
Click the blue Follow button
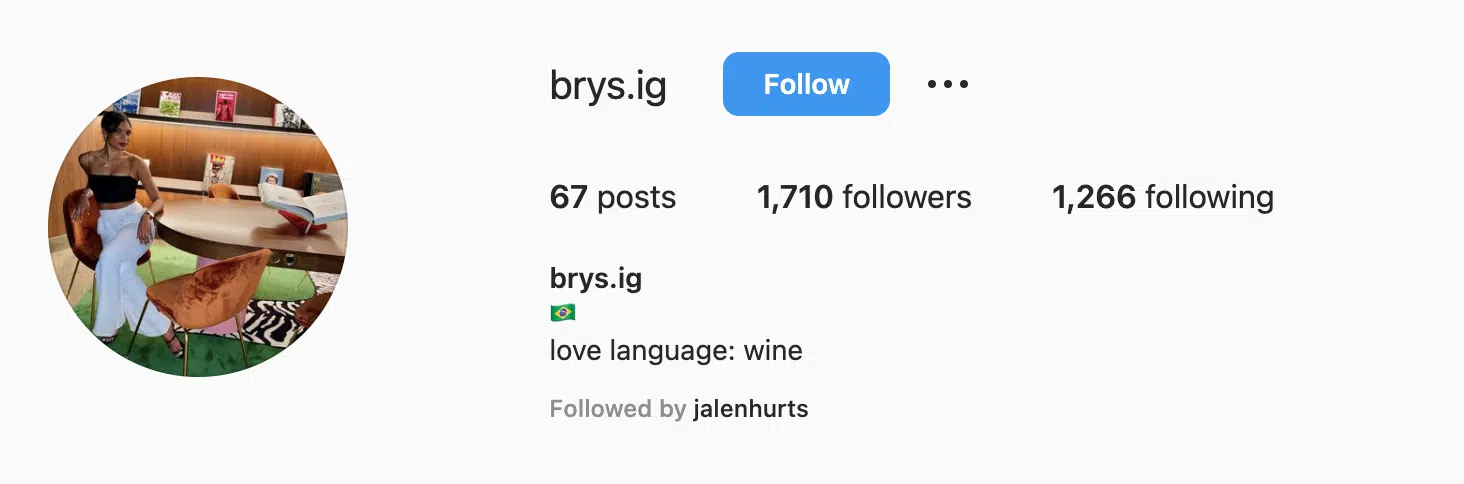806,84
